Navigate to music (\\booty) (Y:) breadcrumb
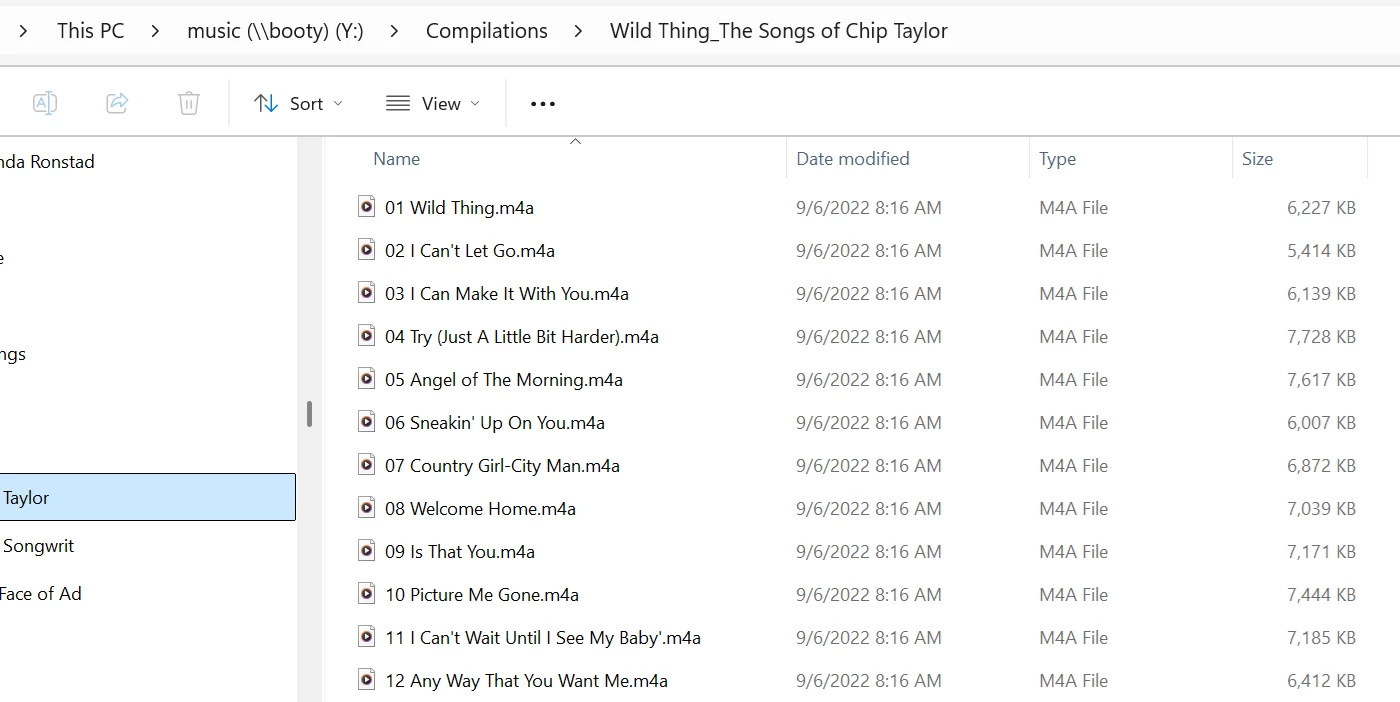The width and height of the screenshot is (1400, 702). (x=275, y=31)
